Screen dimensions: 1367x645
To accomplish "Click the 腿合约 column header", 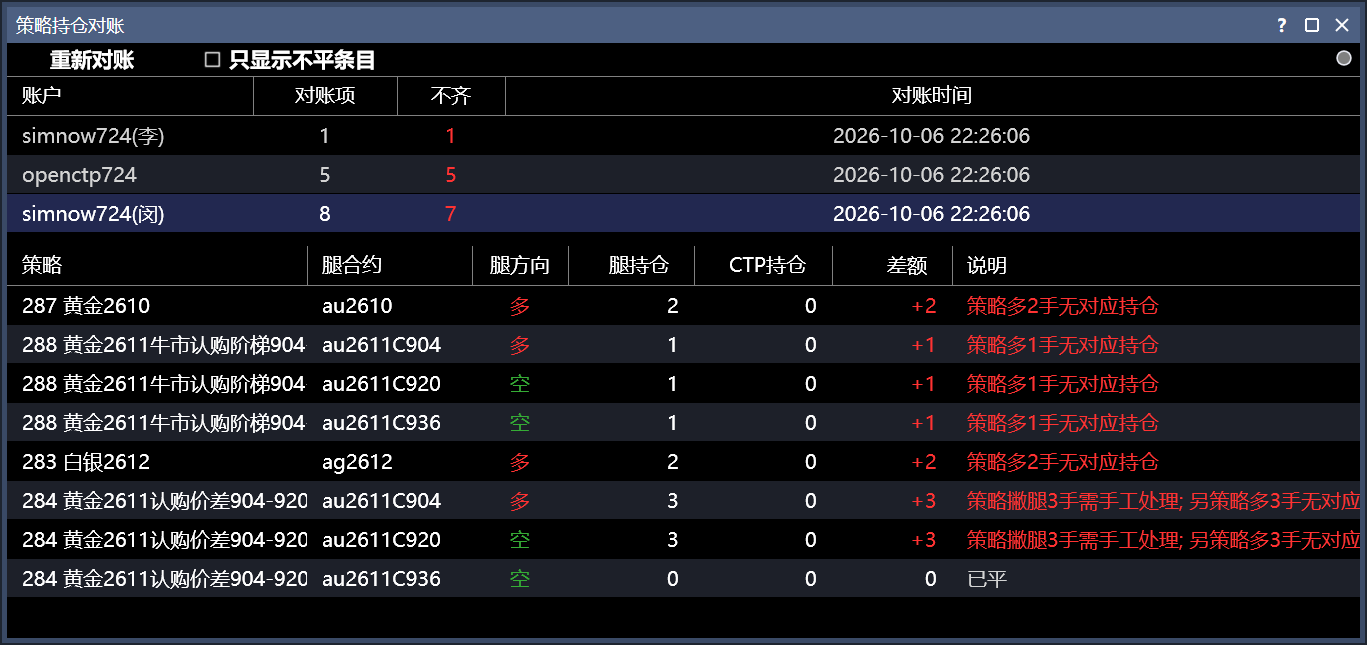I will (x=390, y=266).
